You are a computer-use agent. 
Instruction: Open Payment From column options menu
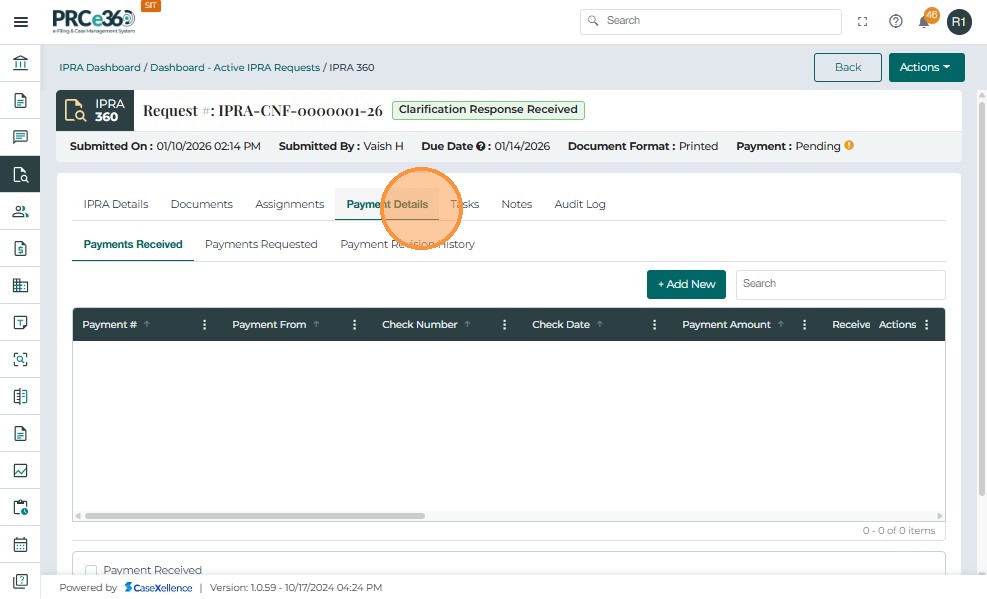pyautogui.click(x=354, y=325)
